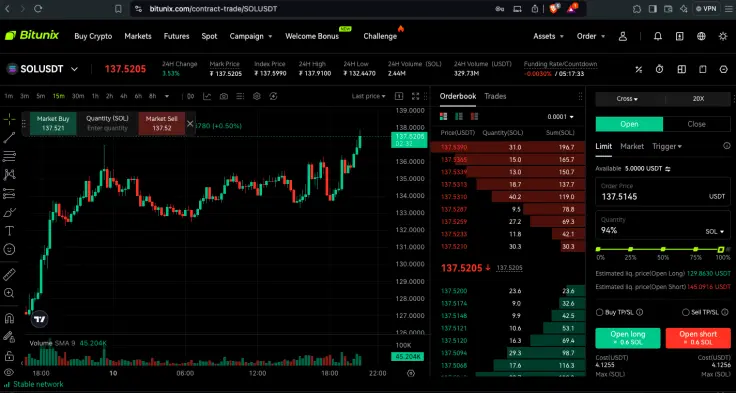
Task: Select the text annotation tool
Action: 9,231
